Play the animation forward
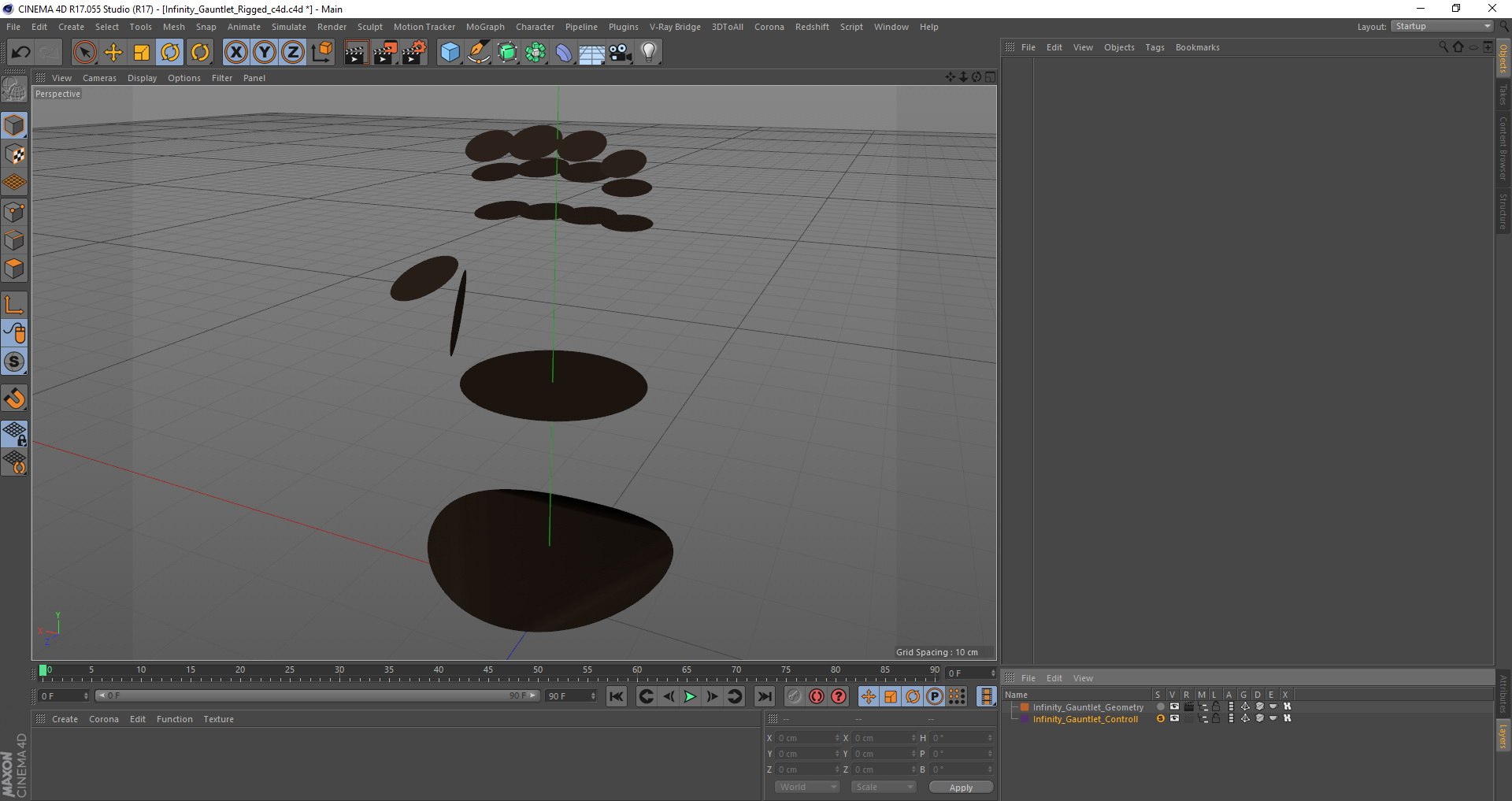Image resolution: width=1512 pixels, height=801 pixels. [x=690, y=696]
